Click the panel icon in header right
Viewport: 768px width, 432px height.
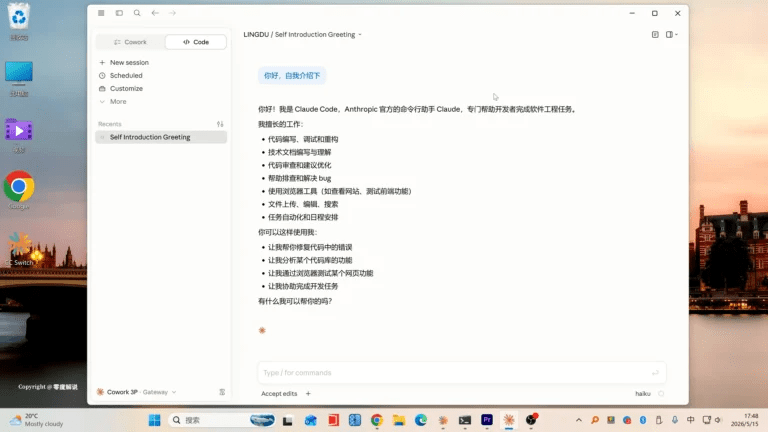click(655, 35)
